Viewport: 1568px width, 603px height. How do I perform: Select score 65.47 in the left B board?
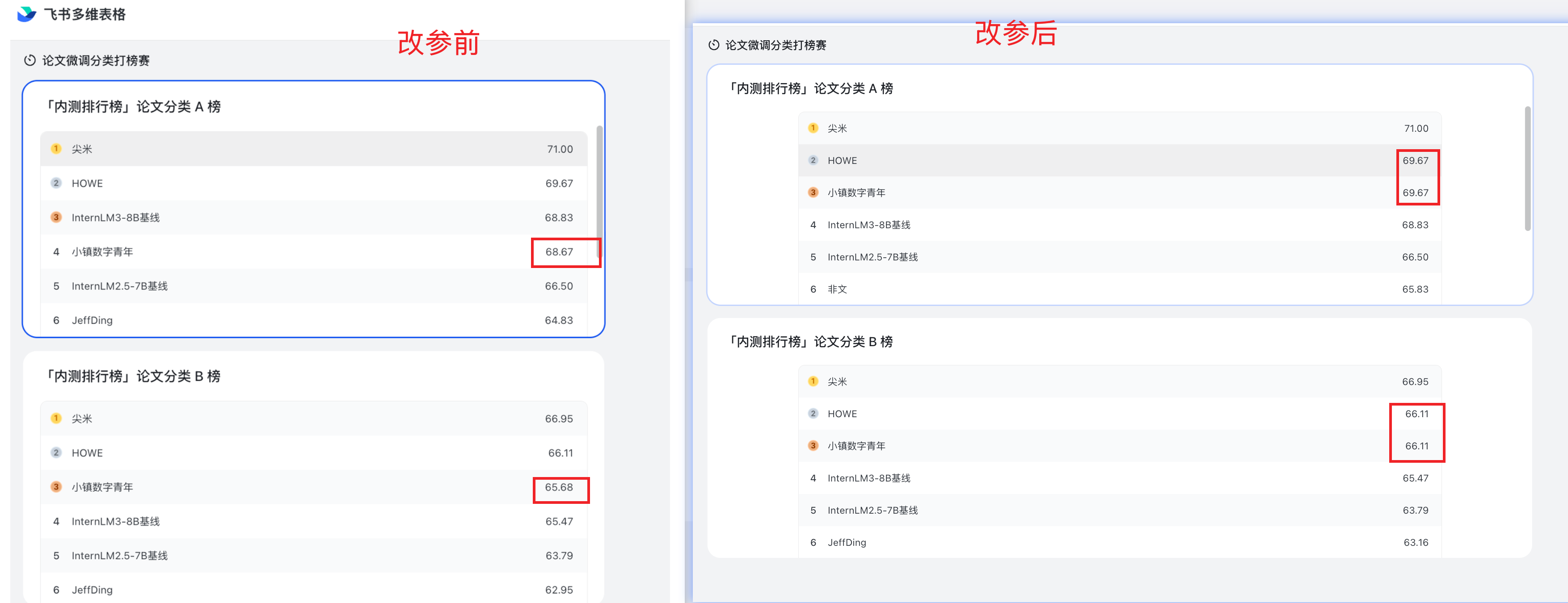559,521
